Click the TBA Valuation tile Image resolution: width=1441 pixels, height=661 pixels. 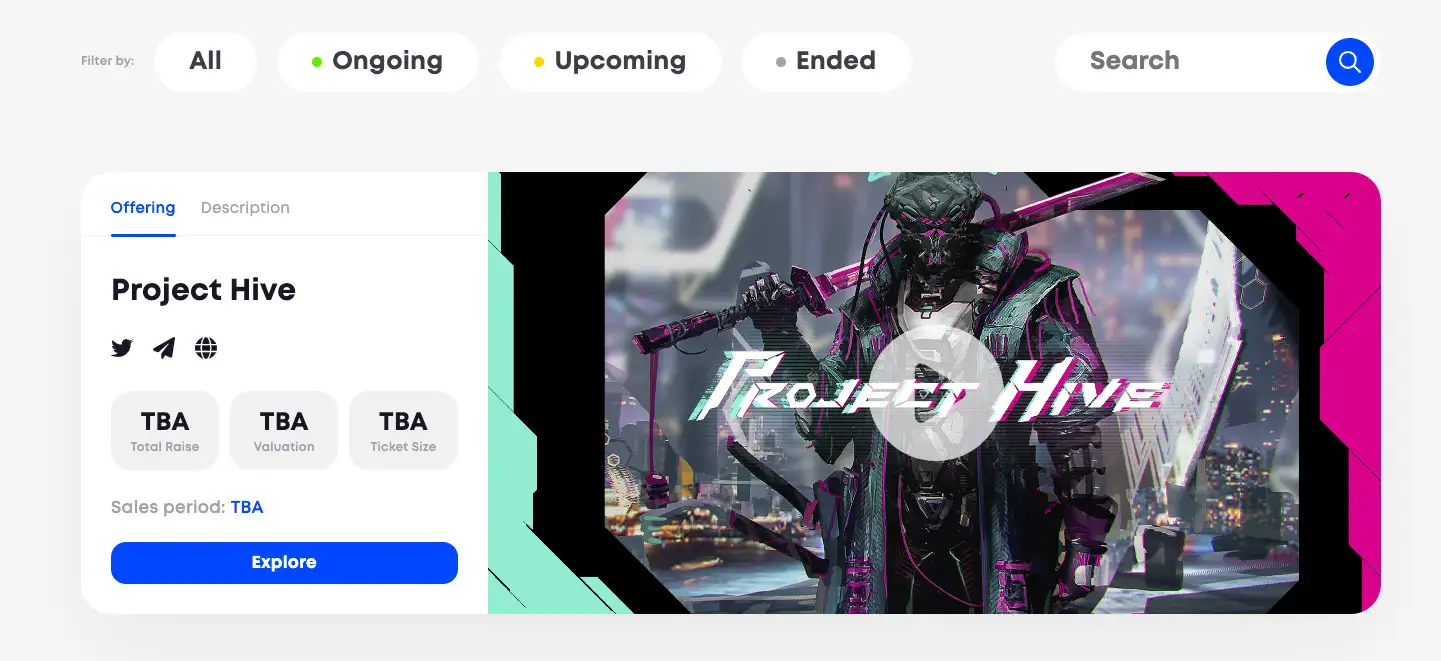point(284,430)
